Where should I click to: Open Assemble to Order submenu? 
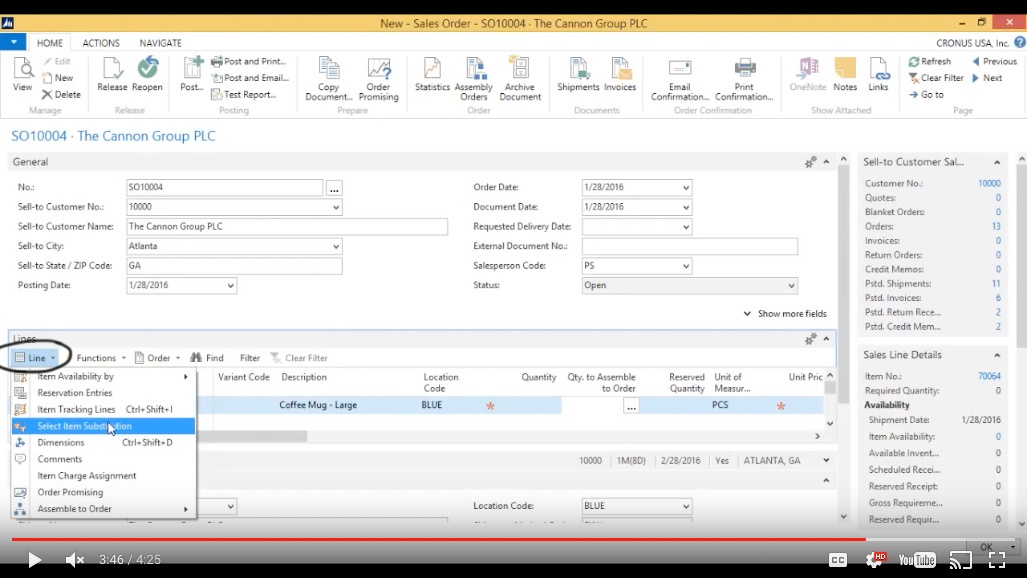(x=103, y=509)
